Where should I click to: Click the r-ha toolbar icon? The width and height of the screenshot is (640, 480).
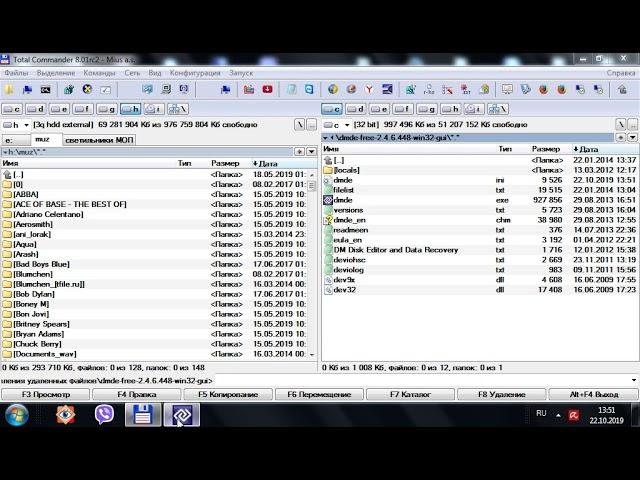pos(429,89)
